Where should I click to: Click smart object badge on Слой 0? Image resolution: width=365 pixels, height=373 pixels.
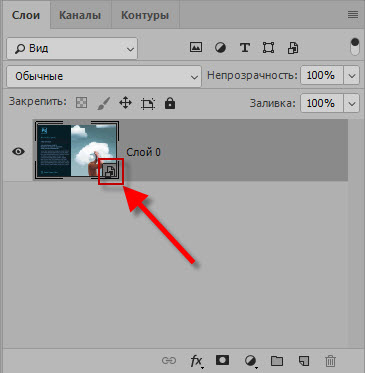110,171
